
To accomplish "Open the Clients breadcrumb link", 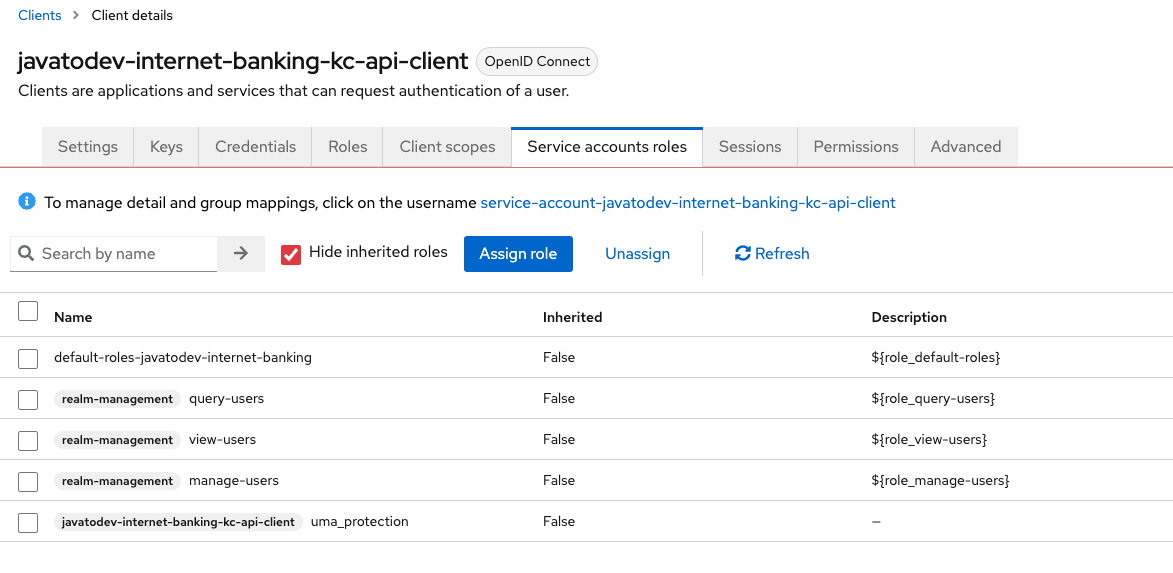I will click(40, 15).
